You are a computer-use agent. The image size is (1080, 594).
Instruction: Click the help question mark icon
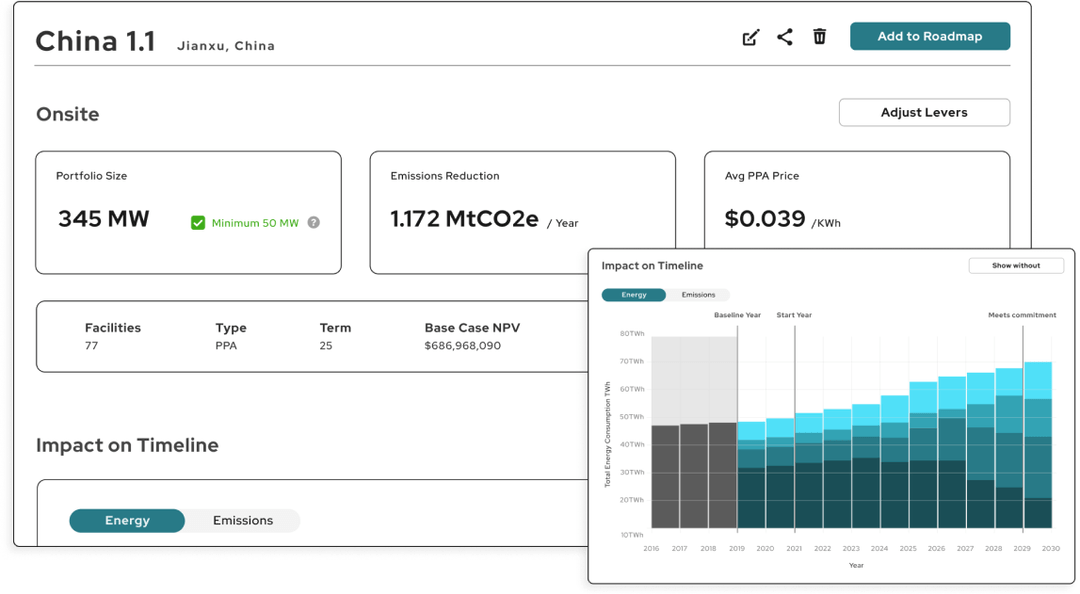coord(313,223)
